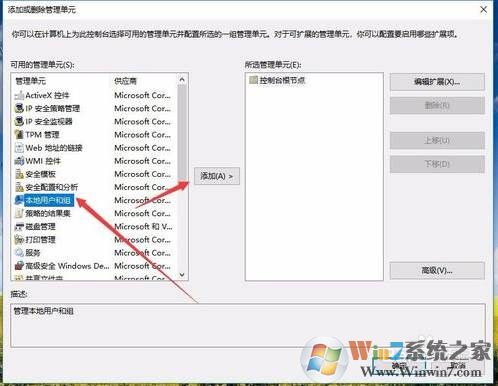Select the 服务 row text
This screenshot has width=498, height=386.
click(33, 253)
